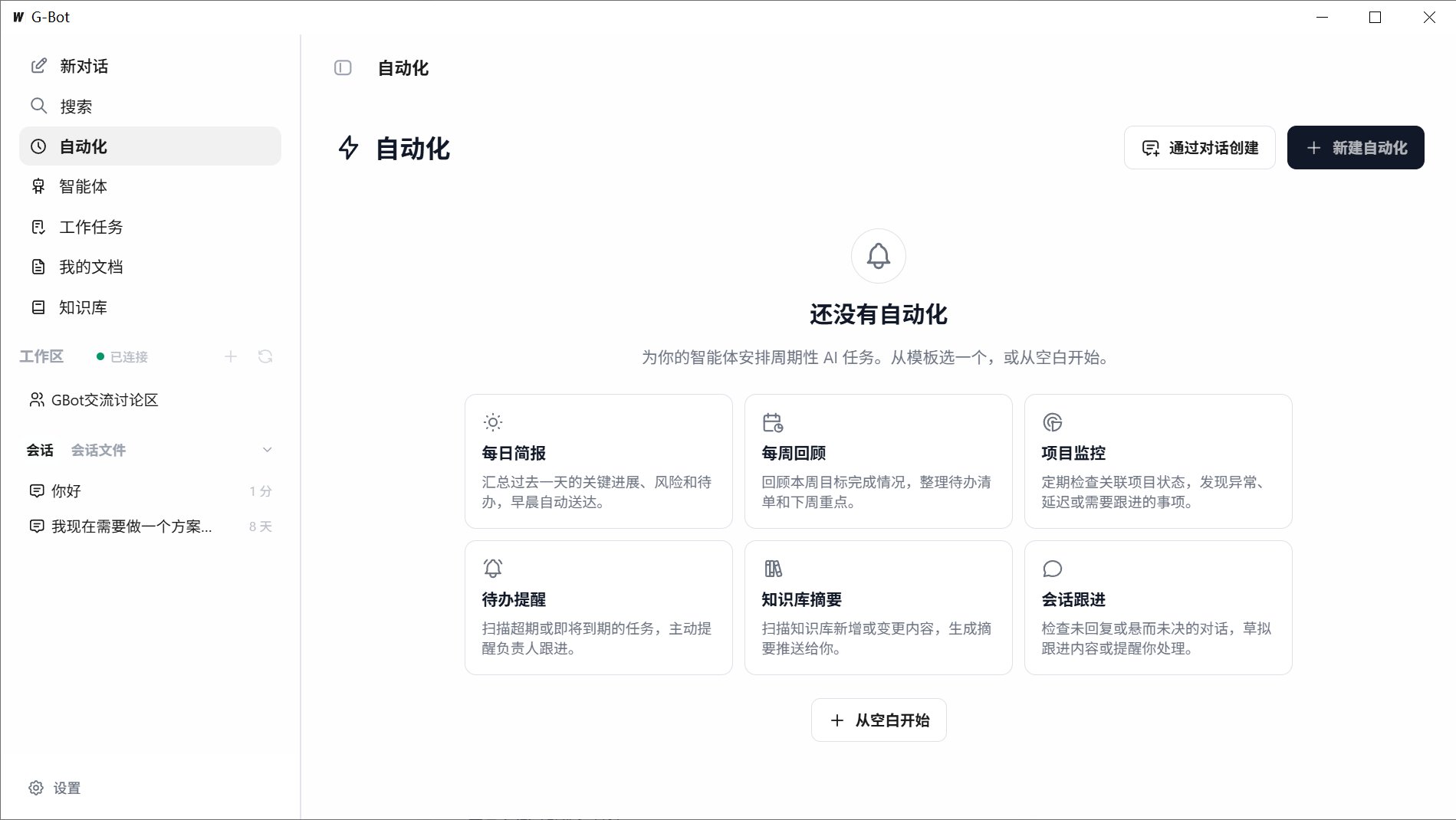Click the 从空白开始 button
This screenshot has height=820, width=1456.
tap(879, 720)
